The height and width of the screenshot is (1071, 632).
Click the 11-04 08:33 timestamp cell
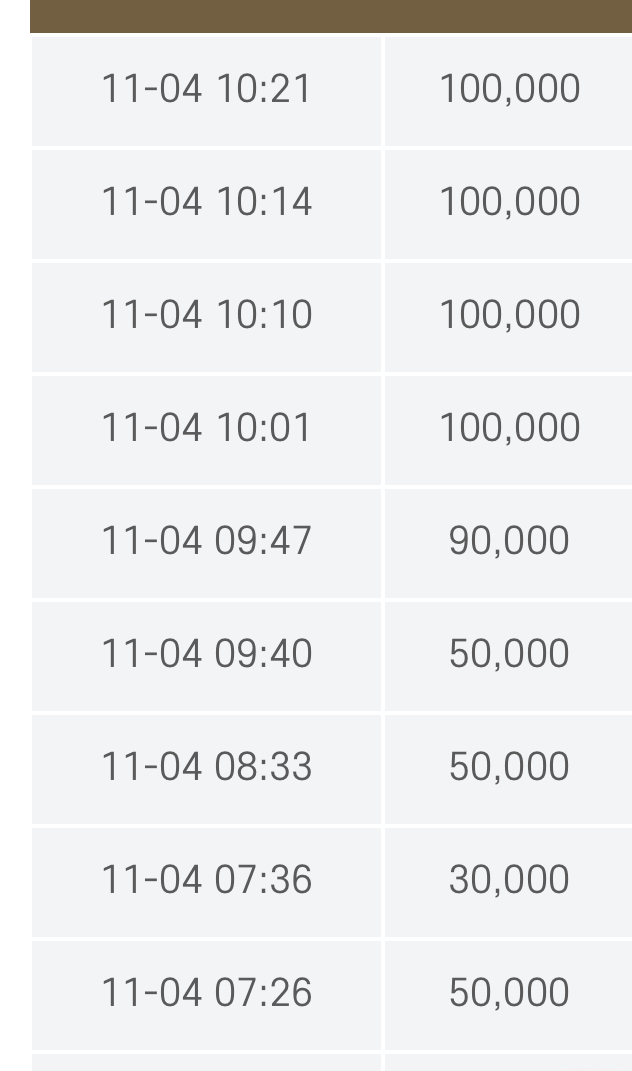pyautogui.click(x=206, y=767)
